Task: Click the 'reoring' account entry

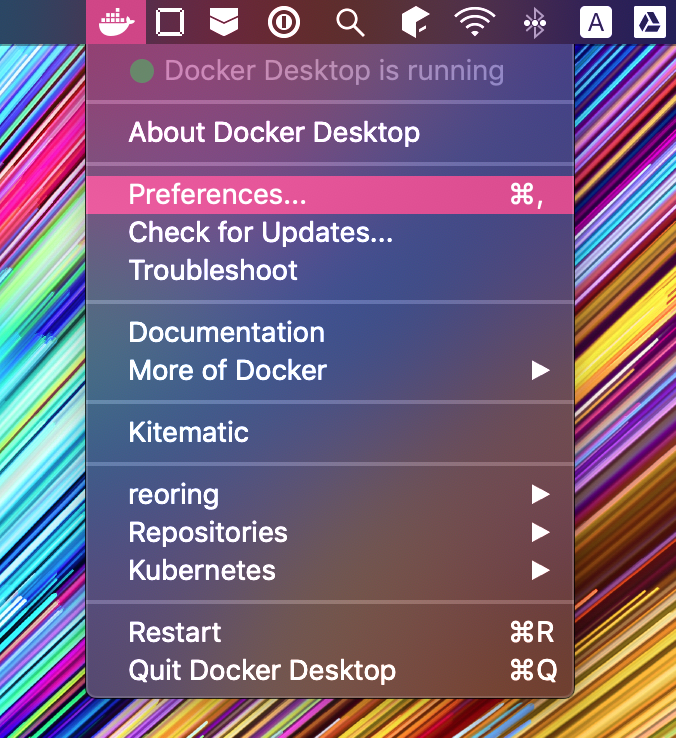Action: tap(174, 495)
